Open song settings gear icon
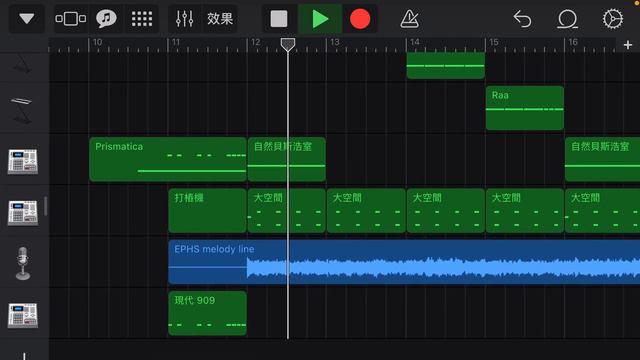Image resolution: width=640 pixels, height=360 pixels. [x=613, y=19]
